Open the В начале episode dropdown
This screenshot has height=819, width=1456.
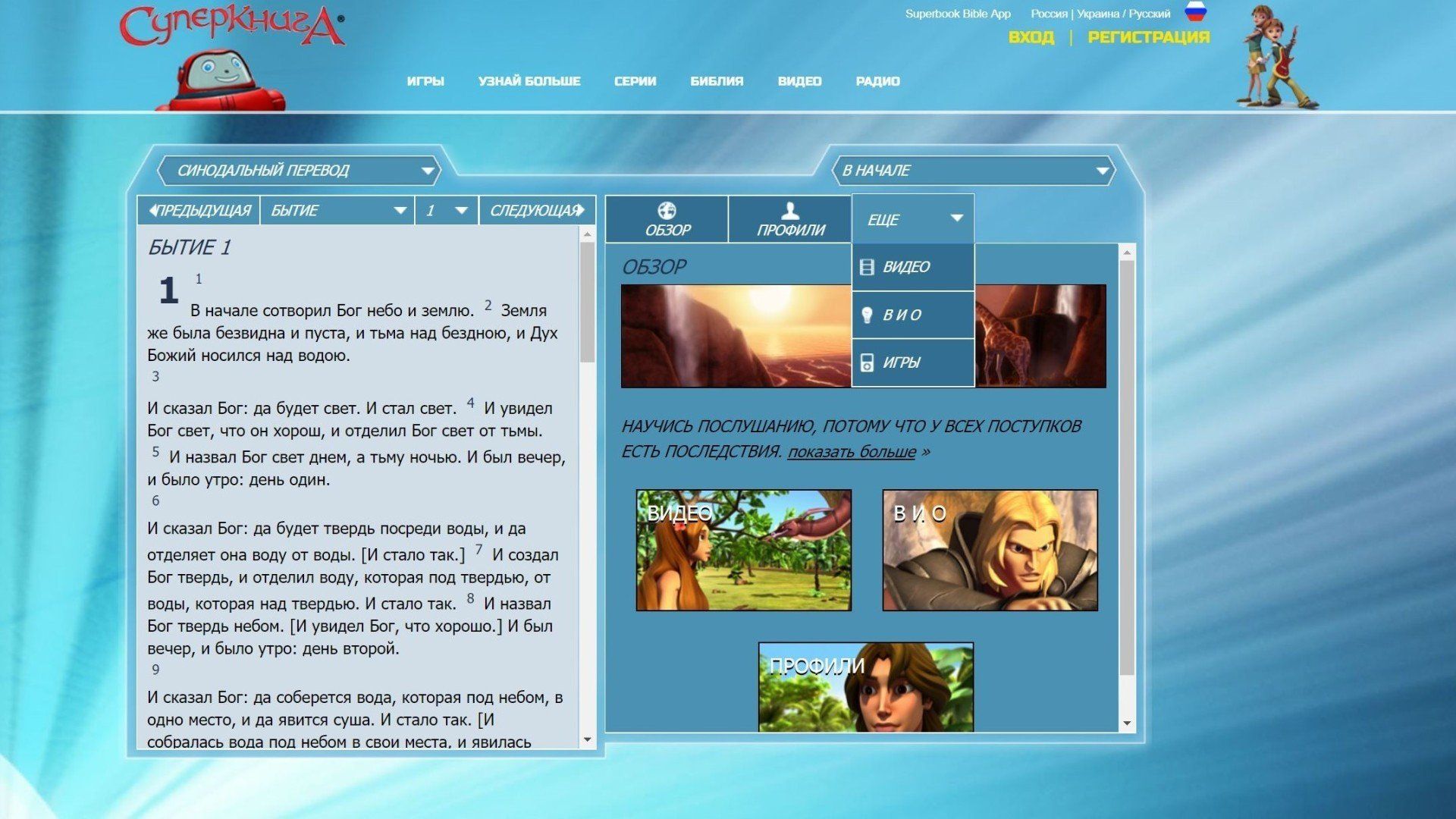point(974,171)
